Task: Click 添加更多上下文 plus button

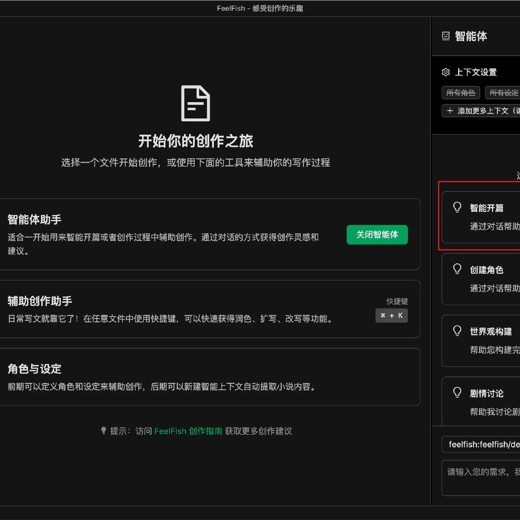Action: point(481,111)
